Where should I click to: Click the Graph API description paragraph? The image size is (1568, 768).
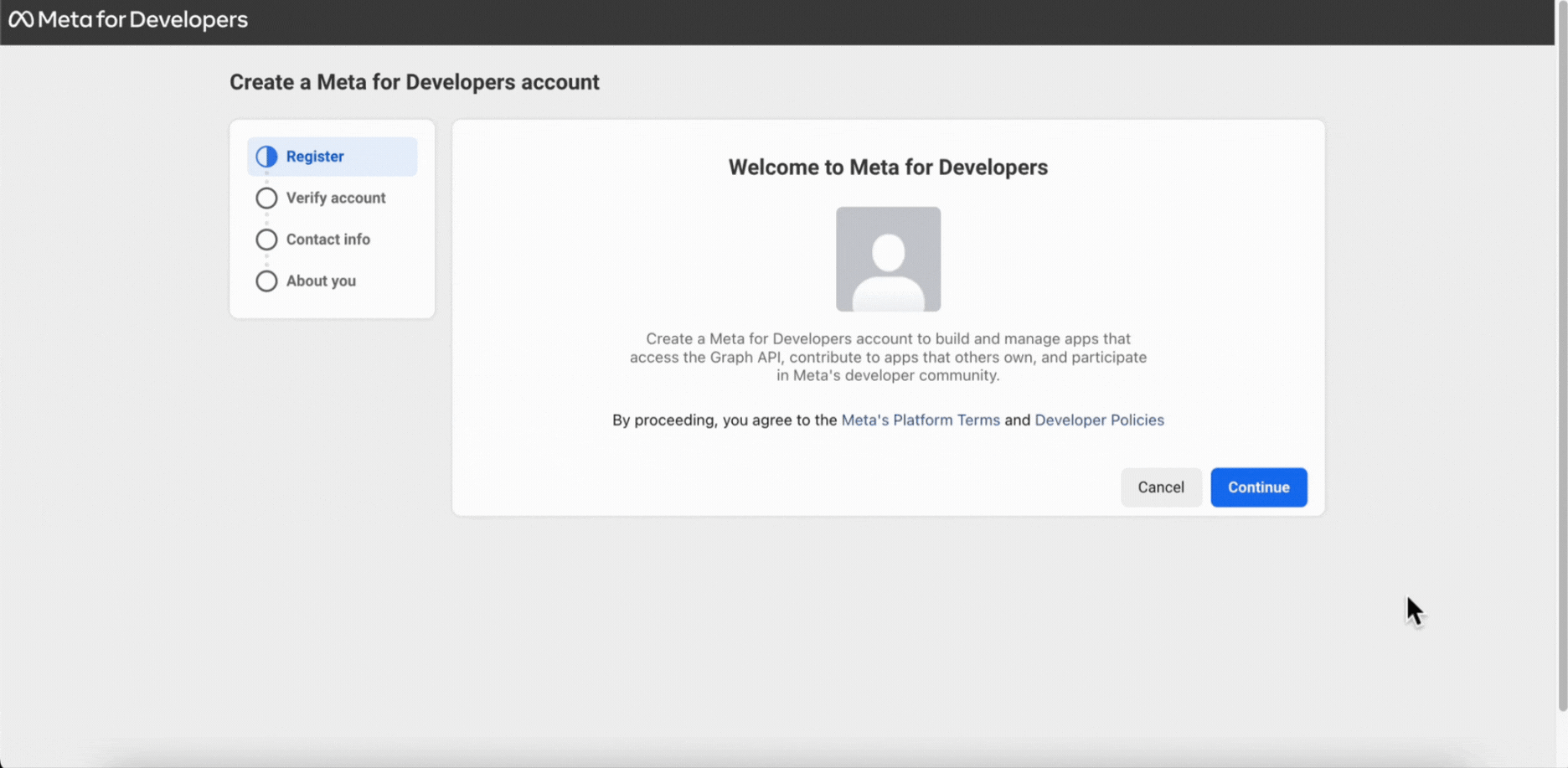pyautogui.click(x=888, y=357)
